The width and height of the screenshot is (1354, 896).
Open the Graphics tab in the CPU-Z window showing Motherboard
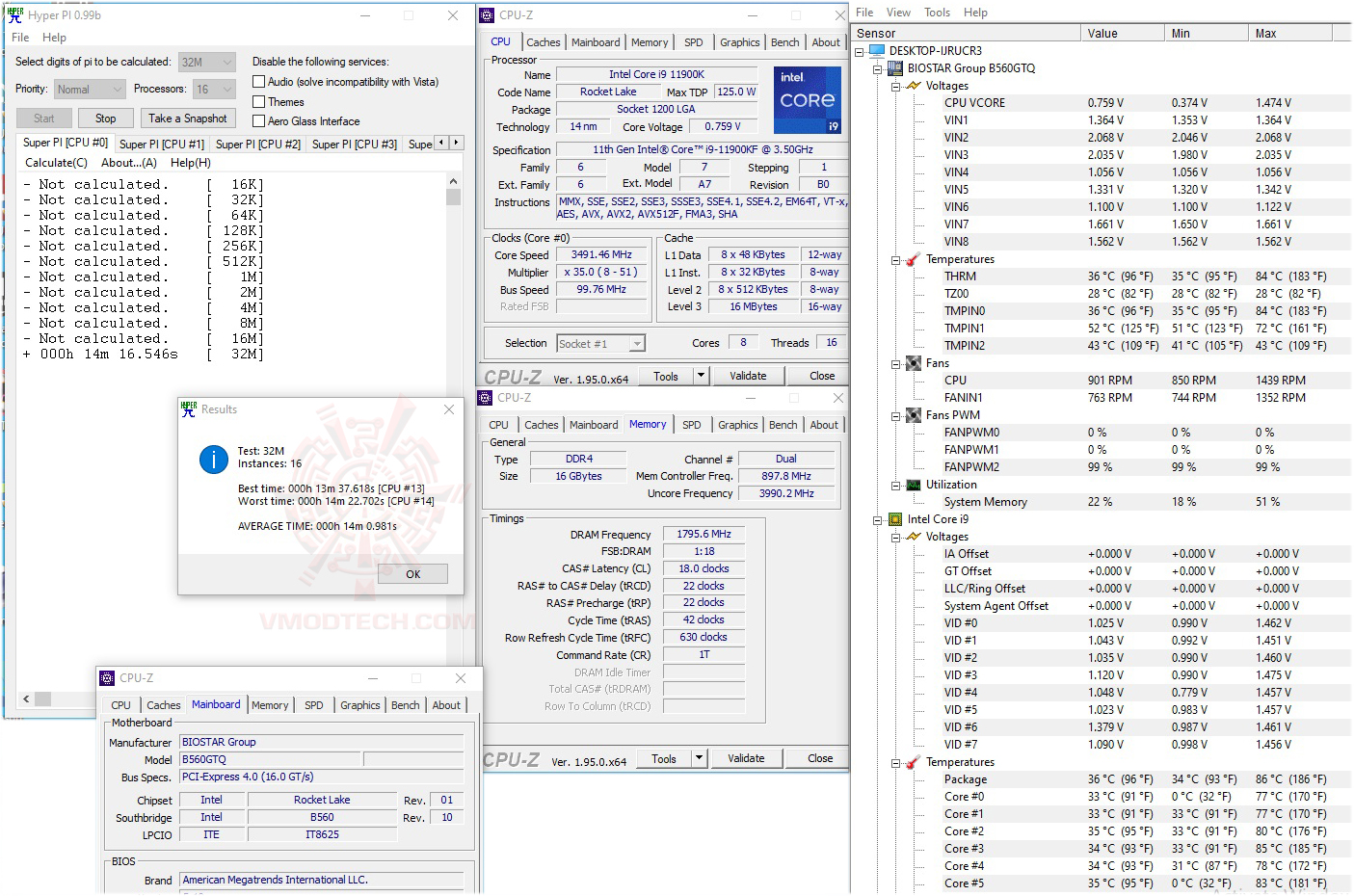tap(360, 705)
